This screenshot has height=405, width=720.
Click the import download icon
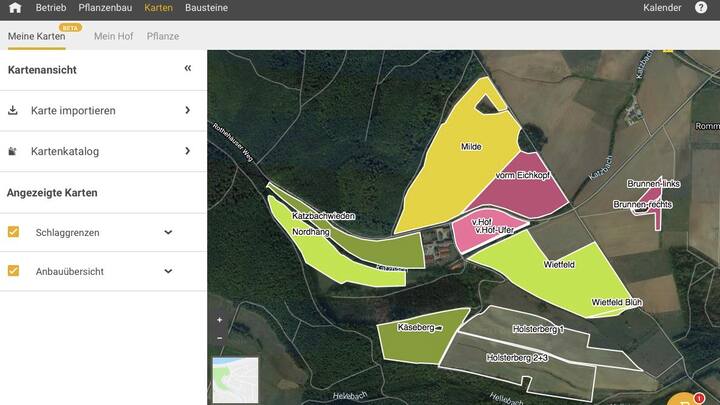(x=13, y=110)
